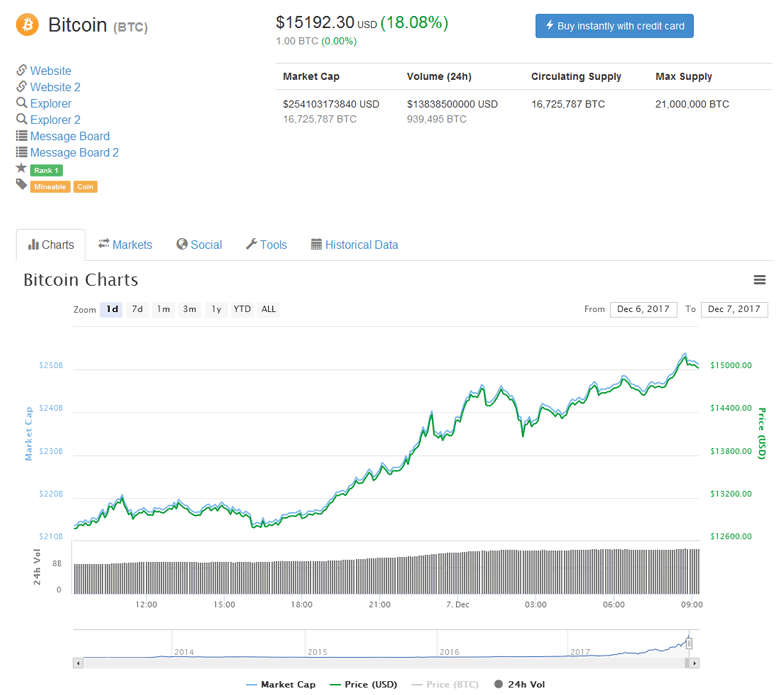This screenshot has height=695, width=780.
Task: Click the star icon beside Rank 1
Action: 21,168
